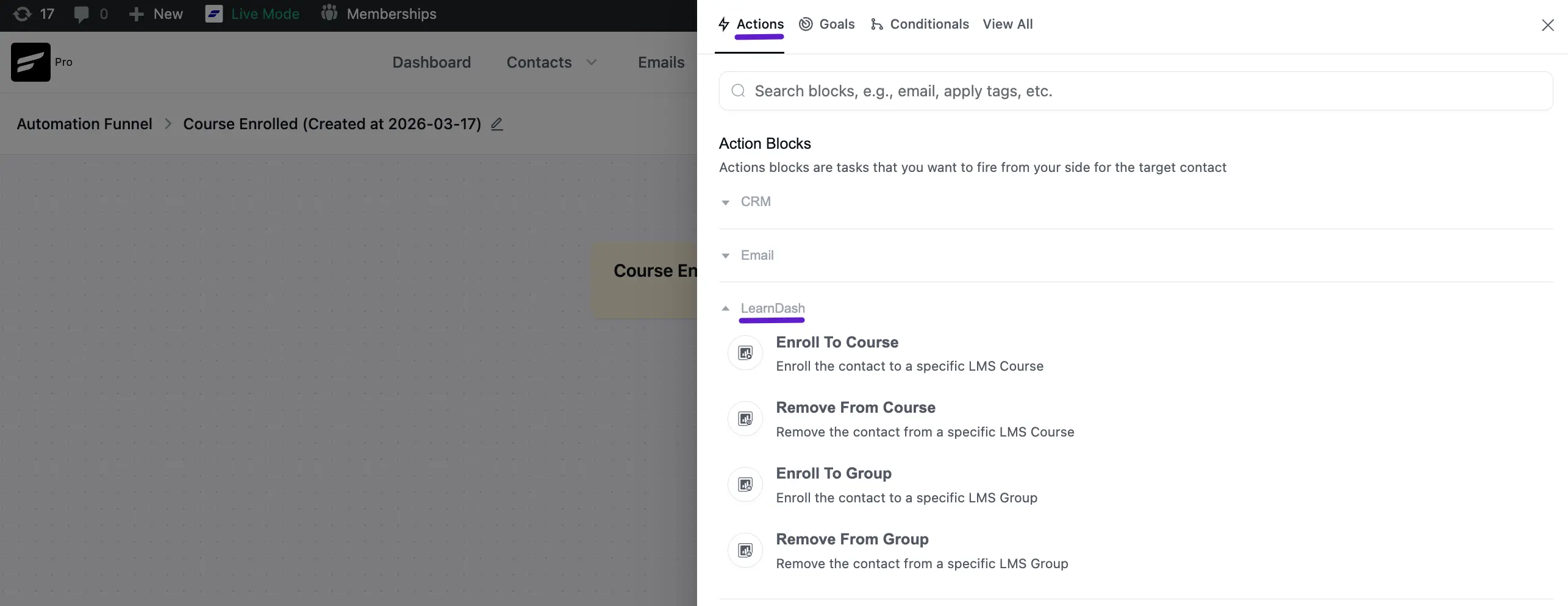1568x606 pixels.
Task: Switch to the Goals tab
Action: point(827,24)
